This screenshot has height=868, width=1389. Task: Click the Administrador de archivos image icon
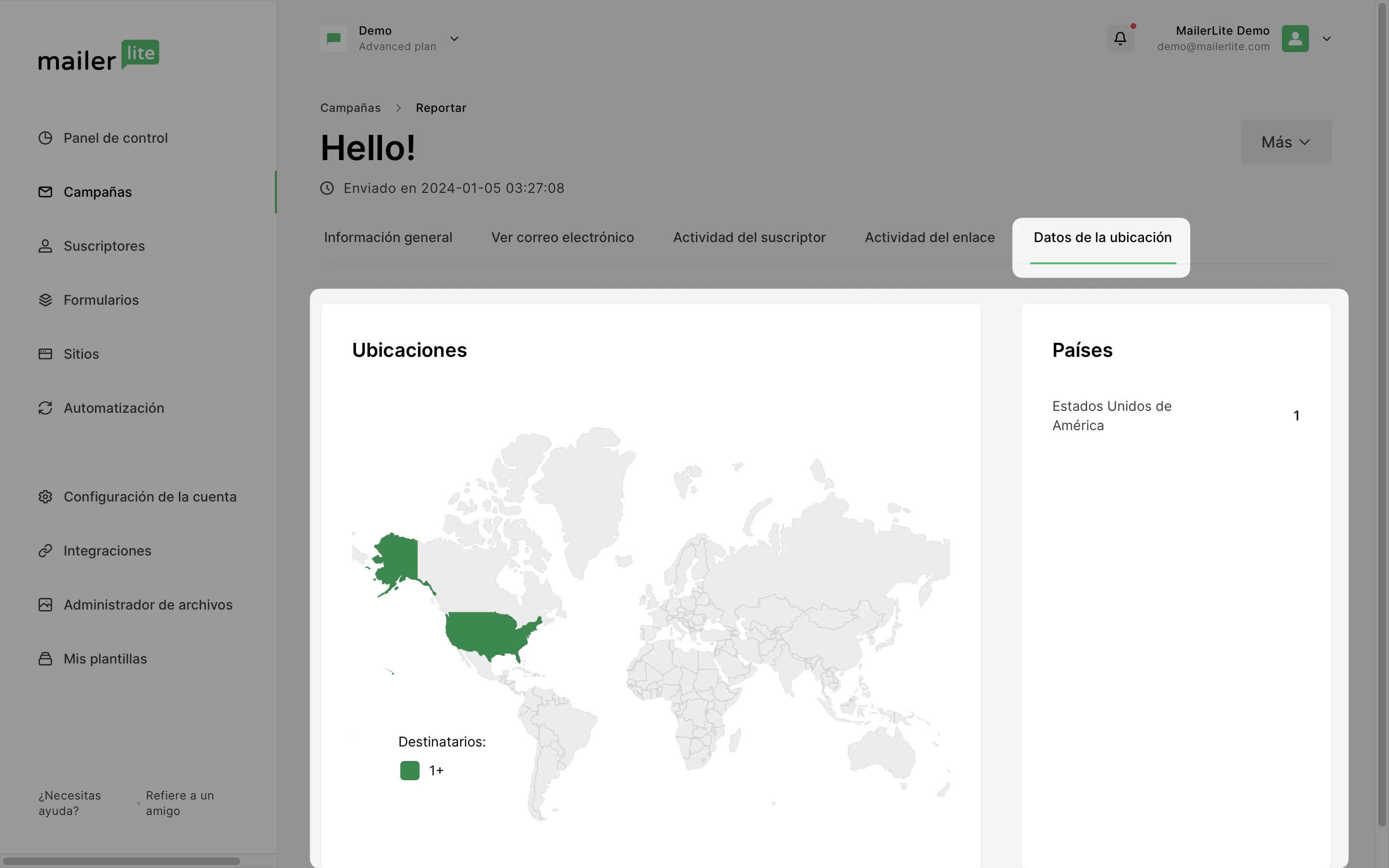click(45, 605)
